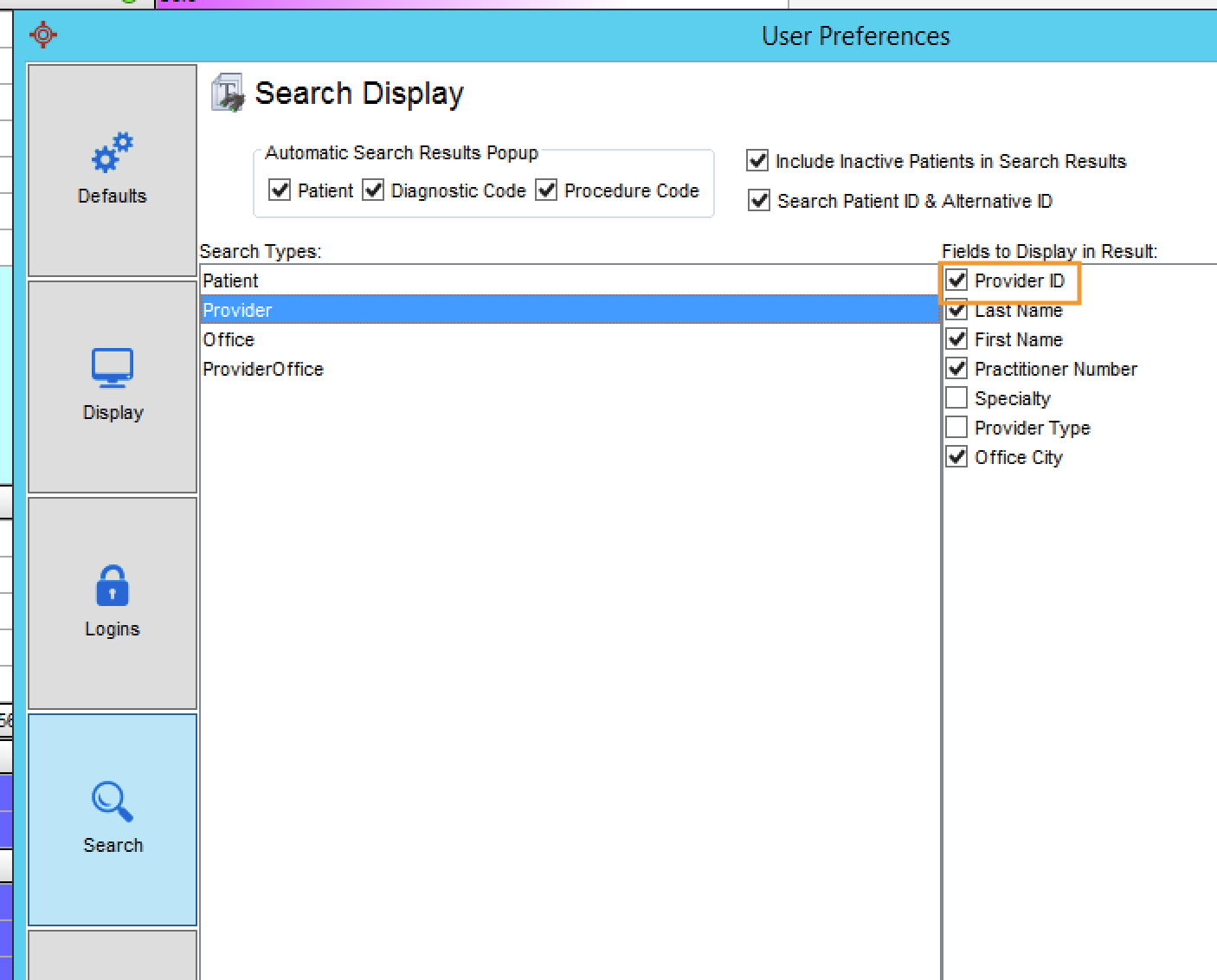This screenshot has width=1217, height=980.
Task: Toggle the Diagnostic Code popup checkbox
Action: tap(373, 190)
